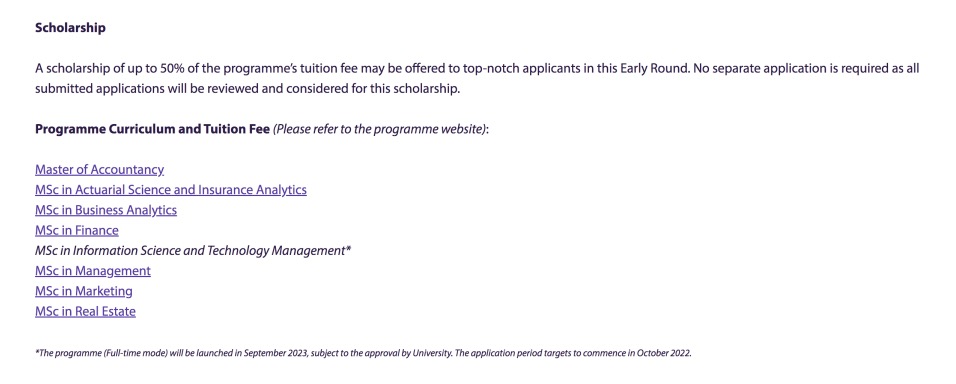Image resolution: width=956 pixels, height=384 pixels.
Task: Click 'October 2022' at the footnote's end
Action: [x=664, y=354]
